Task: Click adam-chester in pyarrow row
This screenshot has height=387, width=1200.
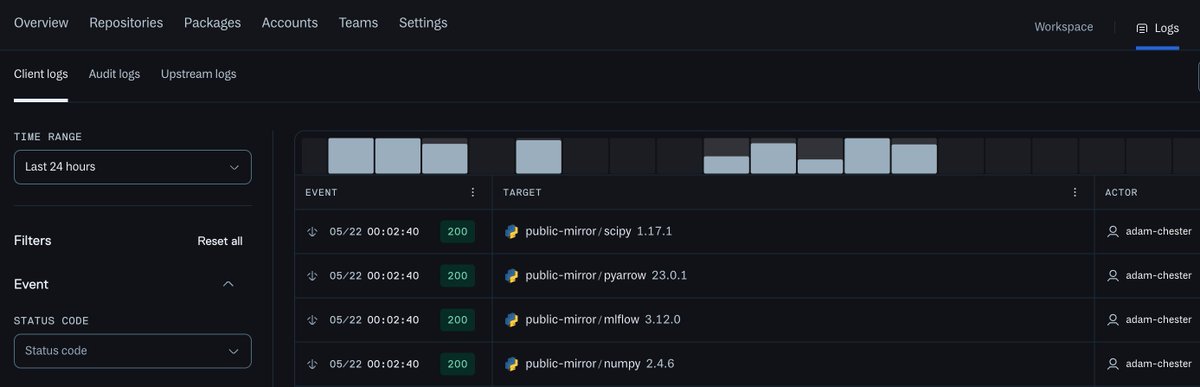Action: pyautogui.click(x=1159, y=276)
